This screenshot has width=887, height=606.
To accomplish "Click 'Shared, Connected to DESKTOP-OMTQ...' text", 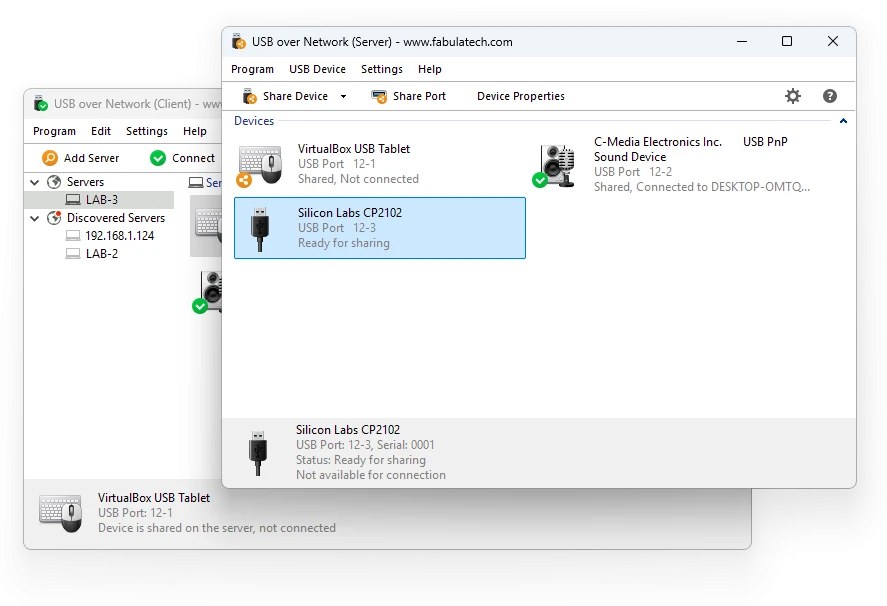I will tap(701, 187).
